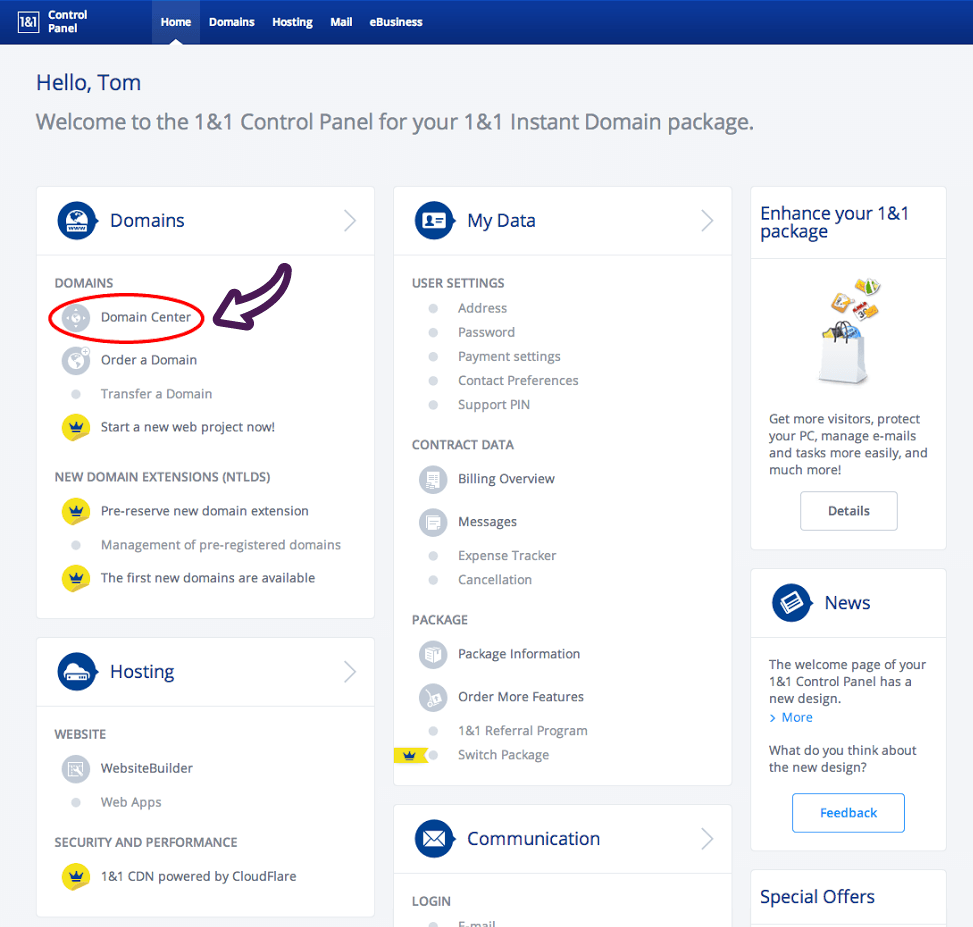
Task: Click the Hosting cloud server icon
Action: click(77, 671)
